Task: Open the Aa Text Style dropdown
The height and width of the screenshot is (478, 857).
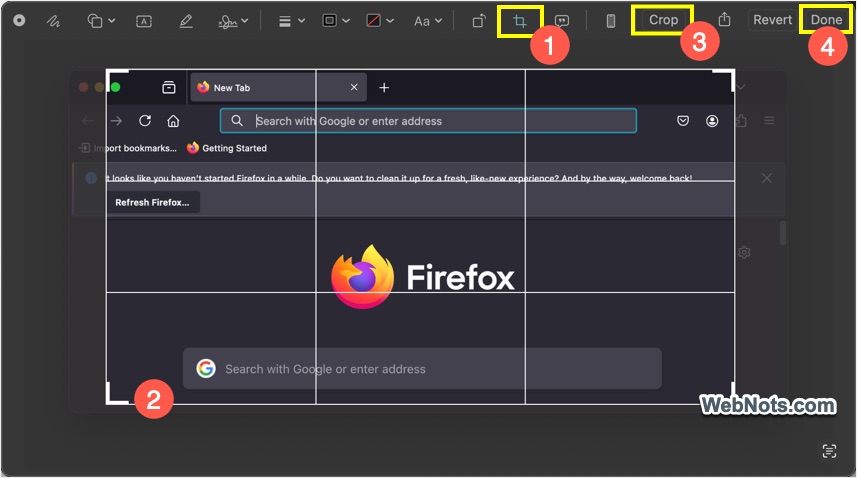Action: click(x=427, y=21)
